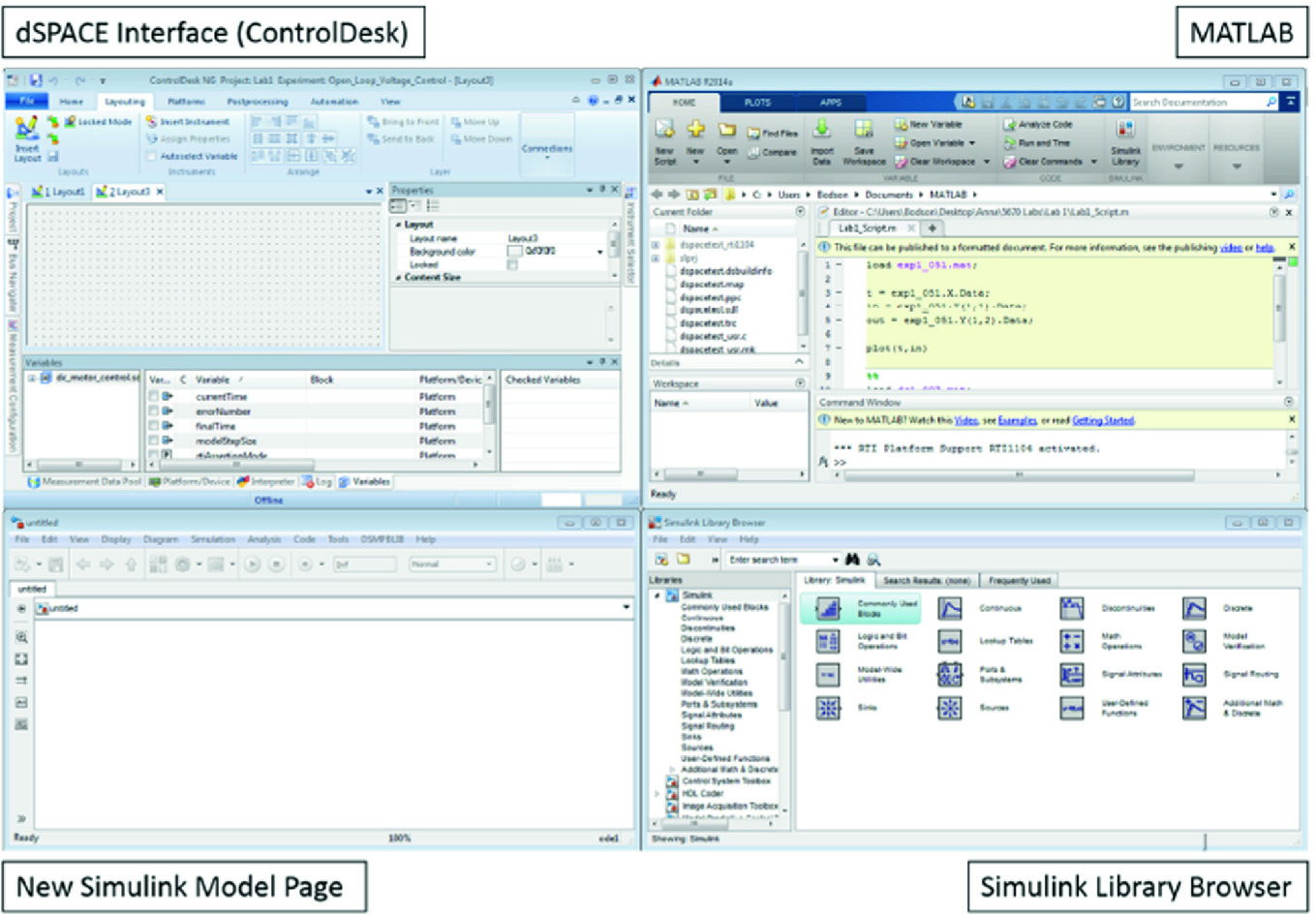Open the Sources library icon
The image size is (1316, 915).
(x=950, y=708)
